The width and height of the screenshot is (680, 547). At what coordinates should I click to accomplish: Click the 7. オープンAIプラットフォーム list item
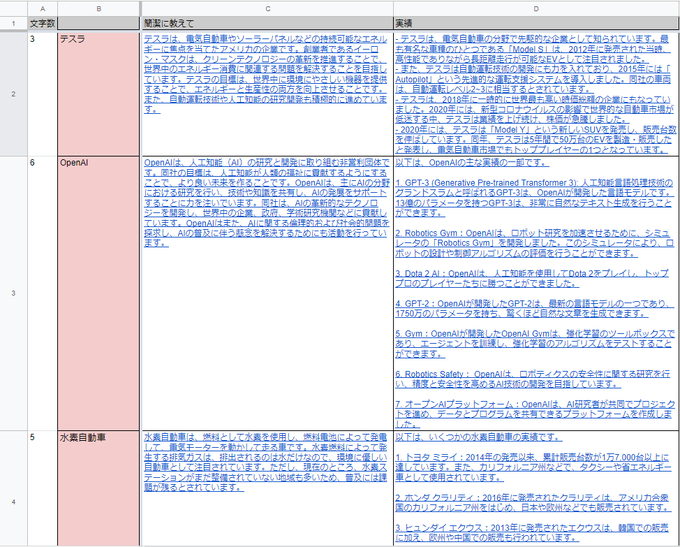pyautogui.click(x=535, y=414)
